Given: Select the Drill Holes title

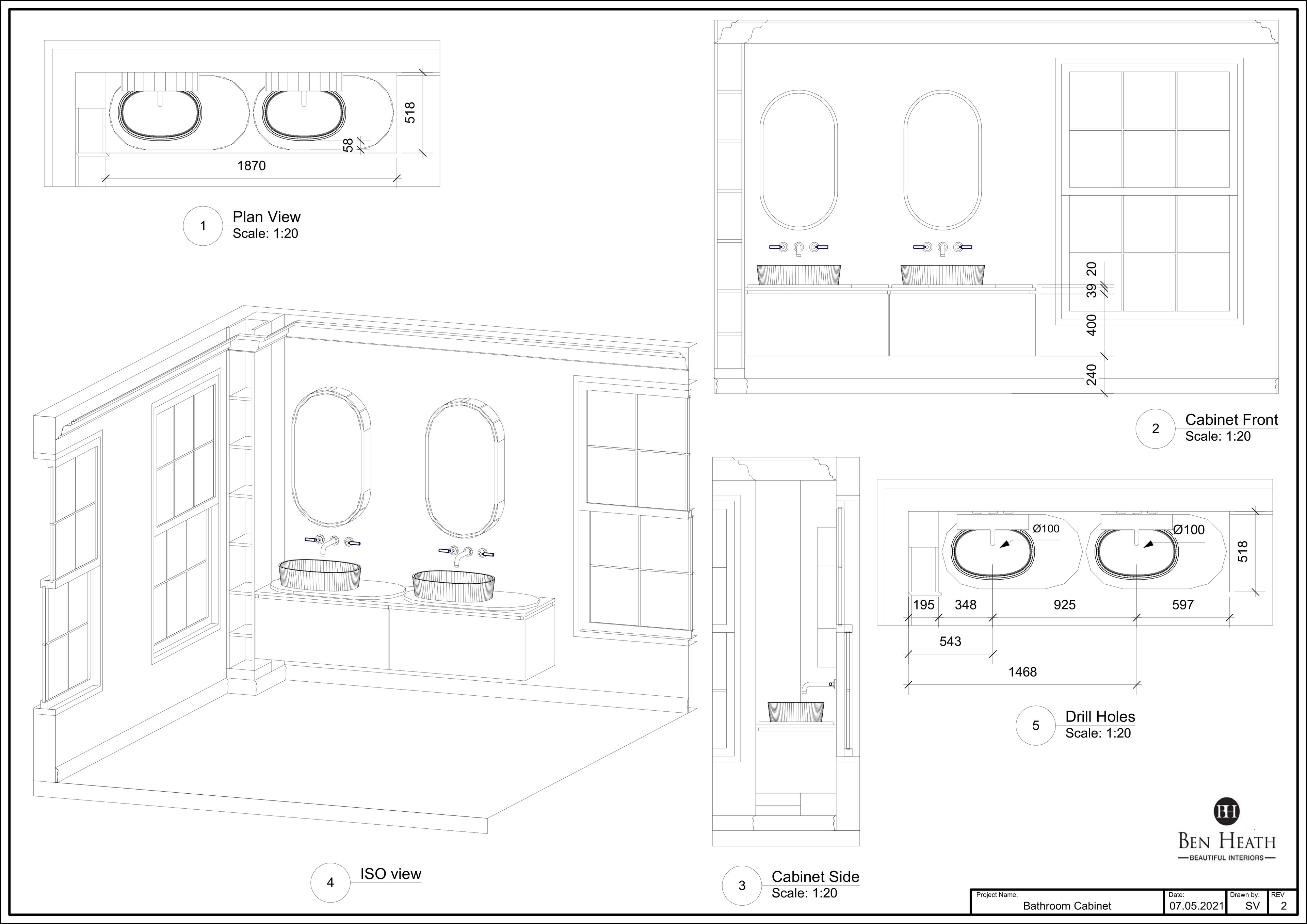Looking at the screenshot, I should [x=1100, y=717].
